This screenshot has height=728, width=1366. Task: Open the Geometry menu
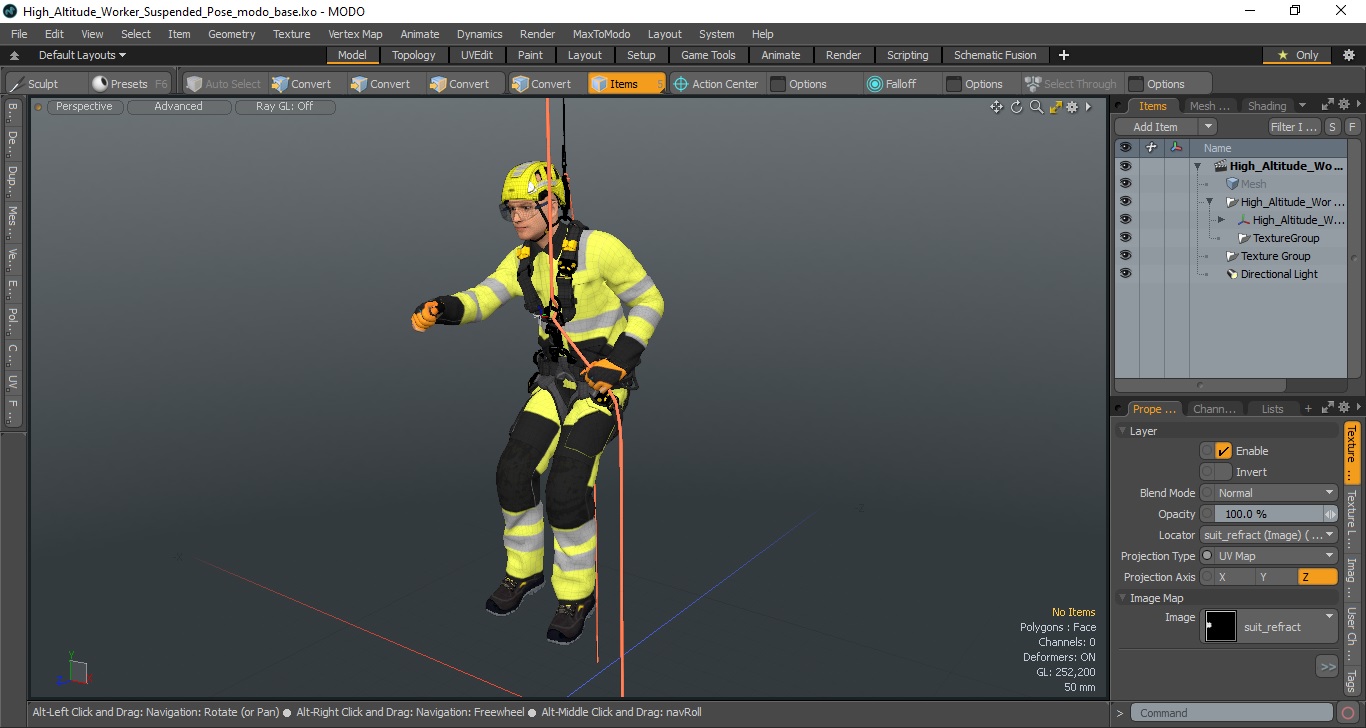(232, 34)
